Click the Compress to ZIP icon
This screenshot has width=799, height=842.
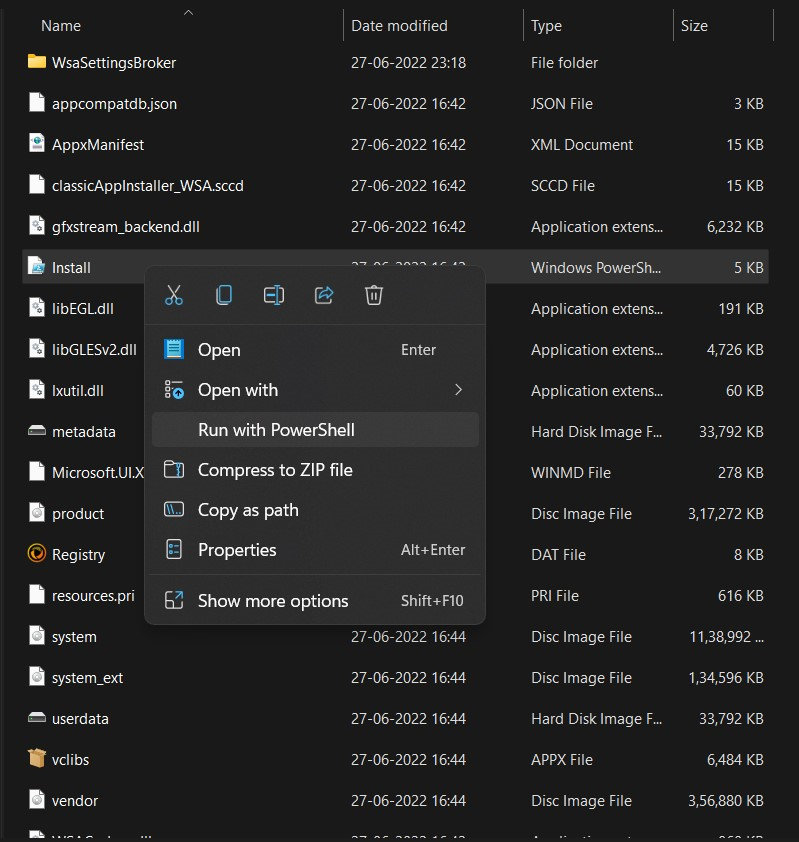coord(174,469)
